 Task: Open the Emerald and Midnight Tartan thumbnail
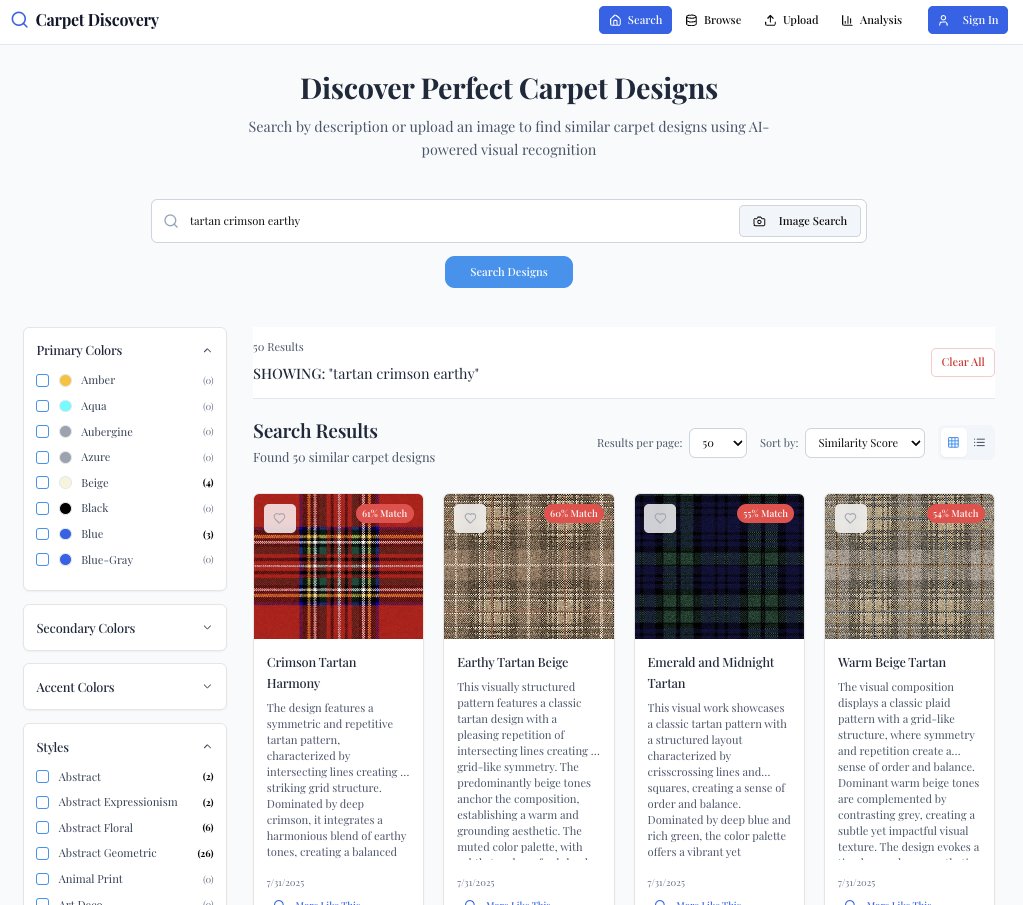719,566
